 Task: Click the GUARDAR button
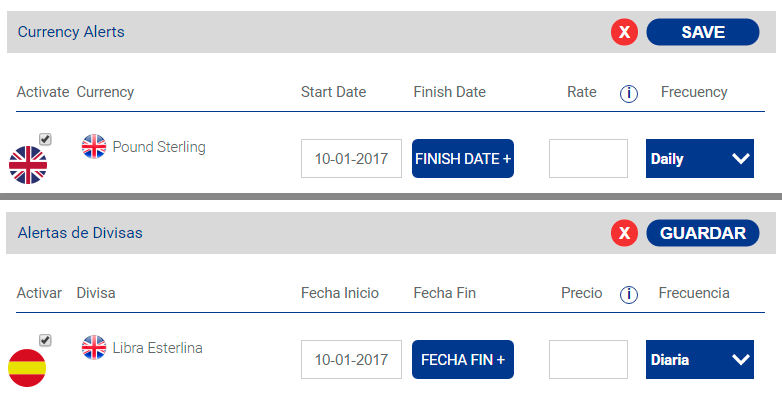point(703,233)
